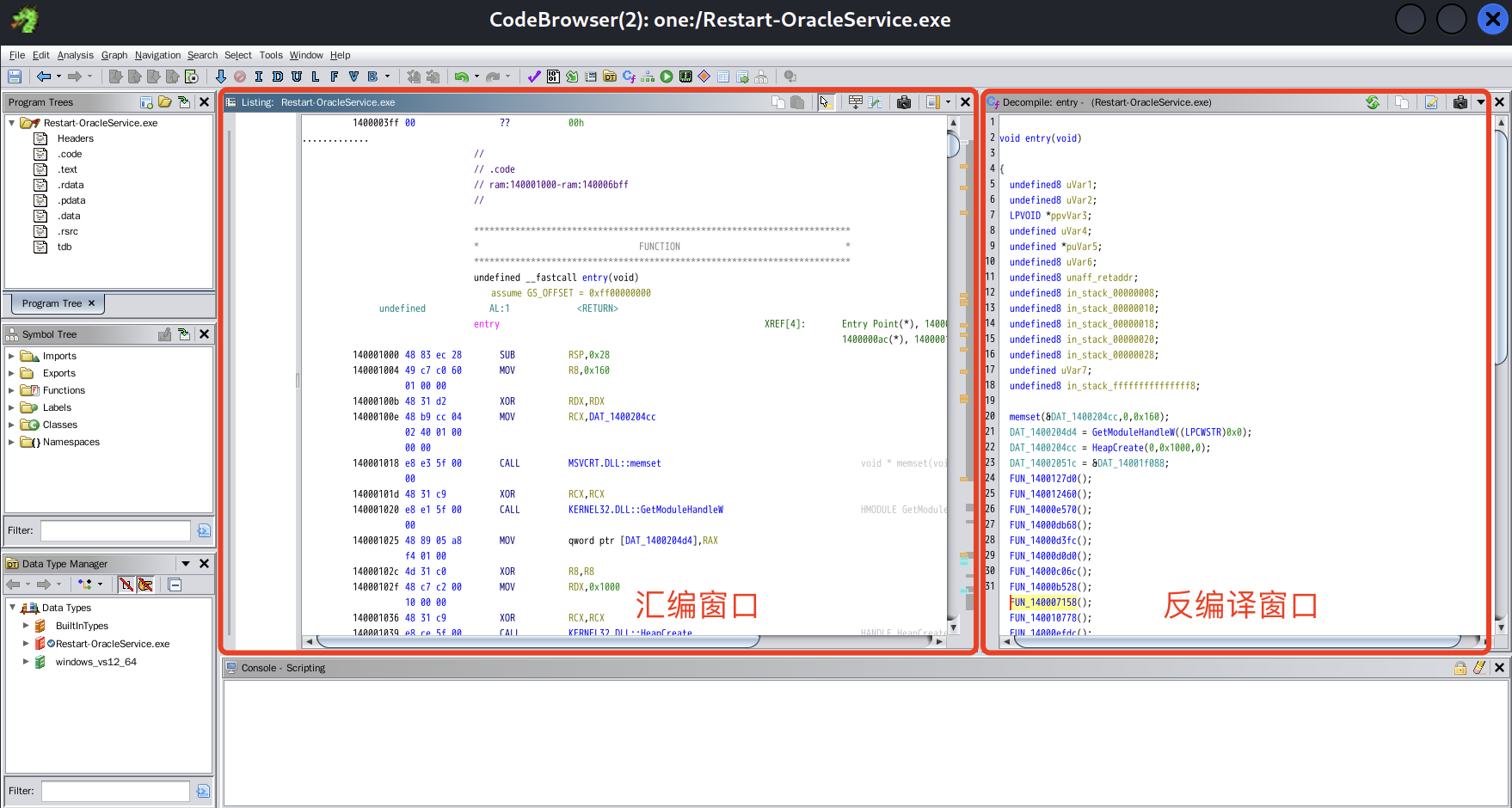Click the green Undo arrow in the toolbar
The width and height of the screenshot is (1512, 808).
click(x=462, y=77)
